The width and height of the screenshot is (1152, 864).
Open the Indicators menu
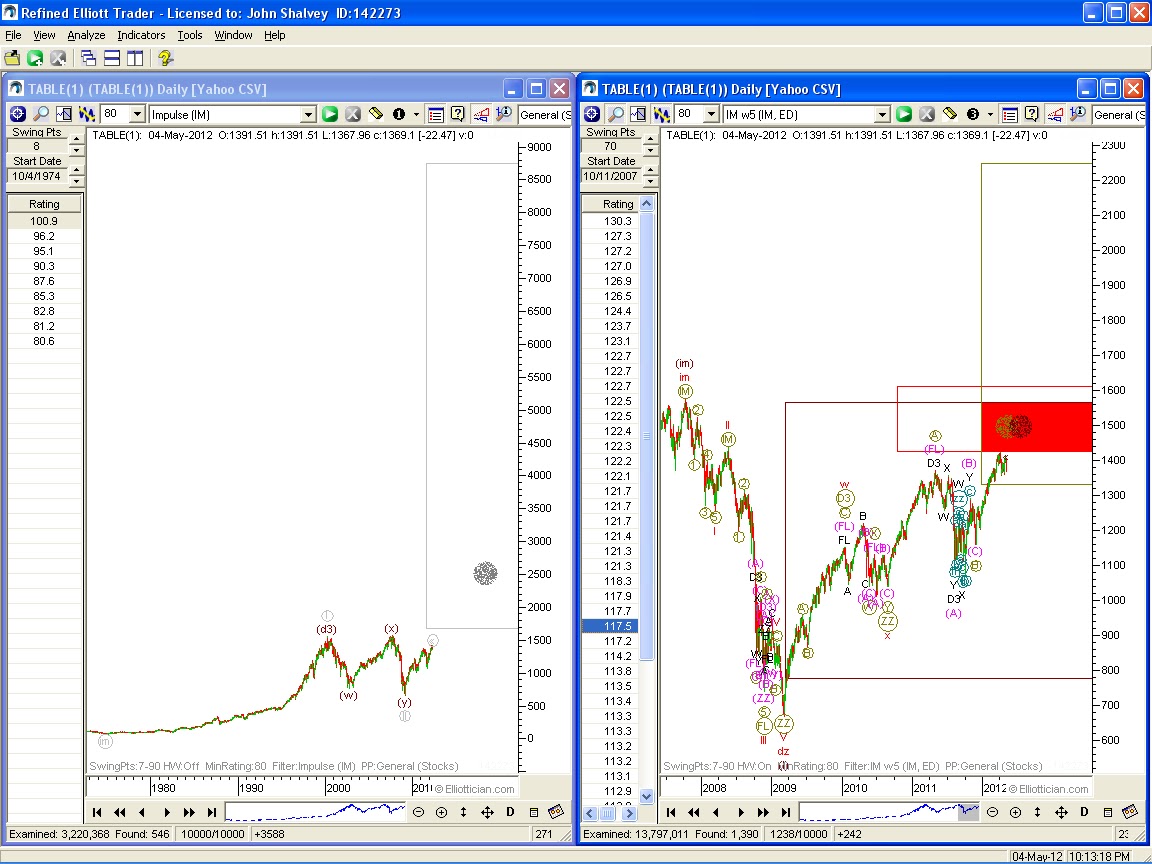click(x=141, y=35)
